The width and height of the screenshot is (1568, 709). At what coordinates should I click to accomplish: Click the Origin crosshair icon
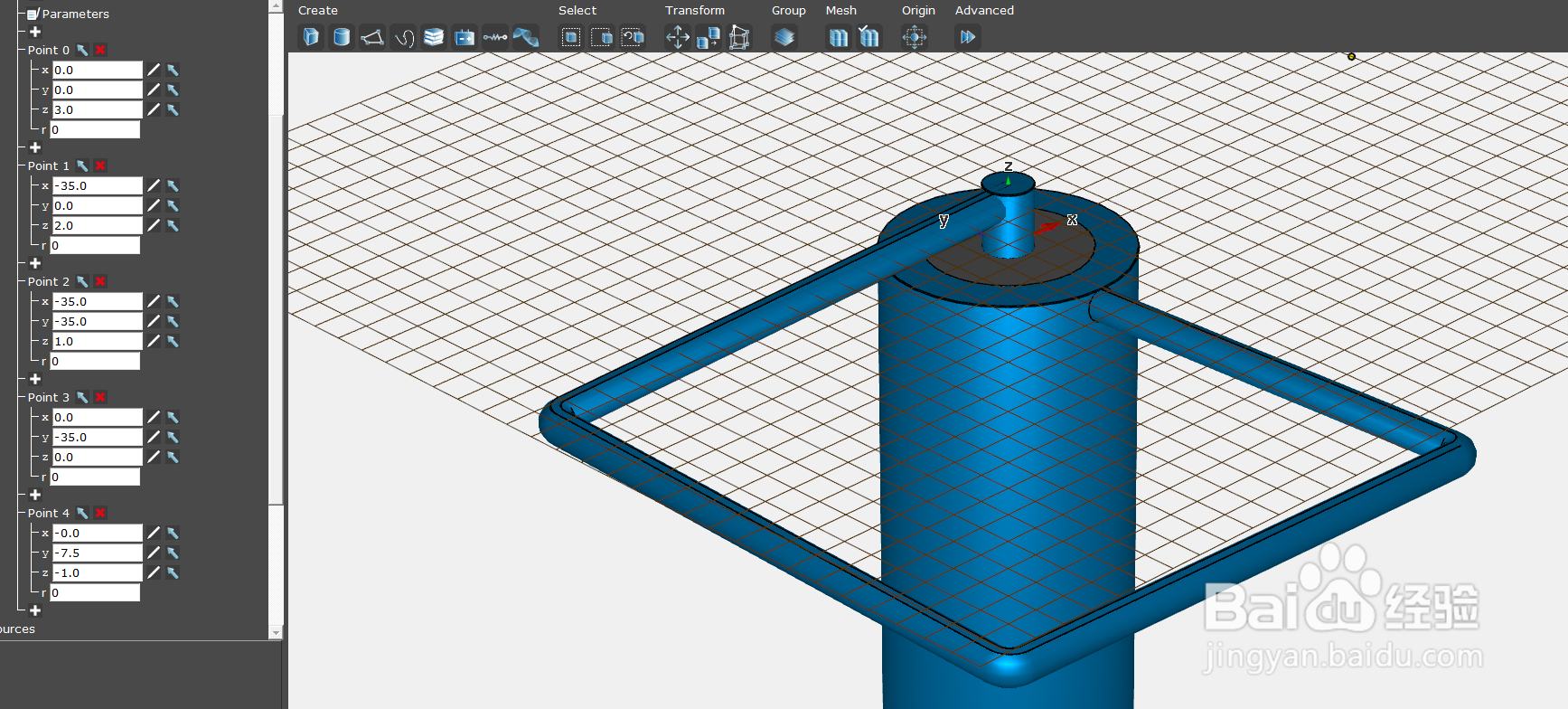tap(915, 37)
